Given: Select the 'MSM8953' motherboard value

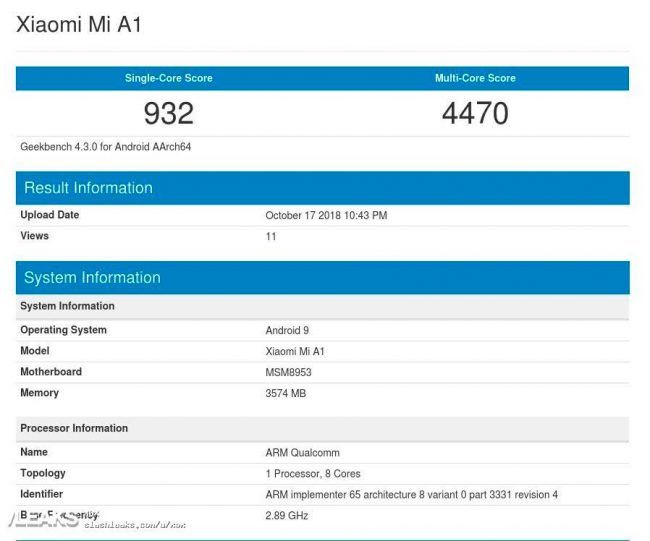Looking at the screenshot, I should [289, 372].
